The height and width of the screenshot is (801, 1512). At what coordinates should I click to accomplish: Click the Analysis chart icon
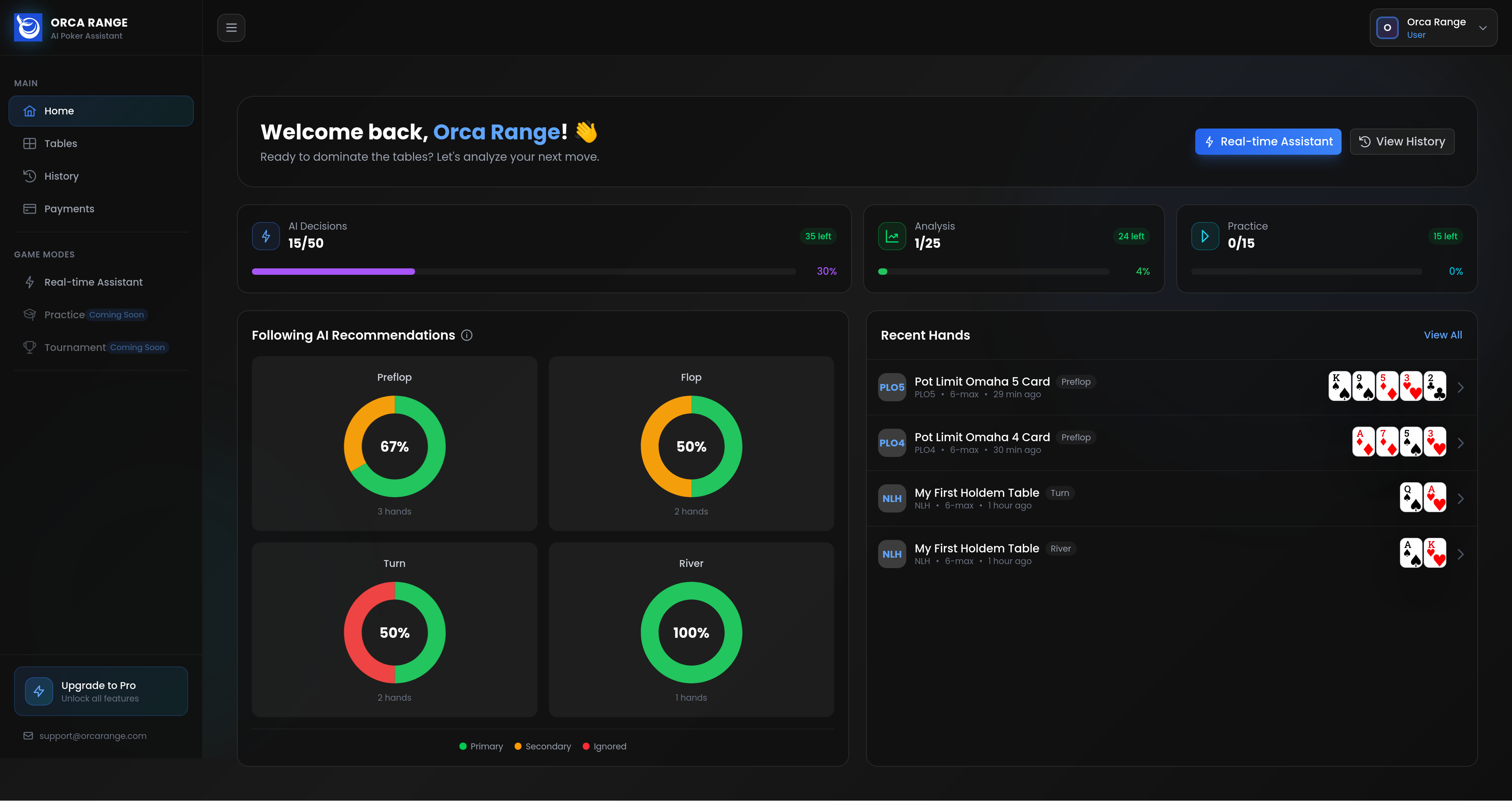tap(891, 237)
